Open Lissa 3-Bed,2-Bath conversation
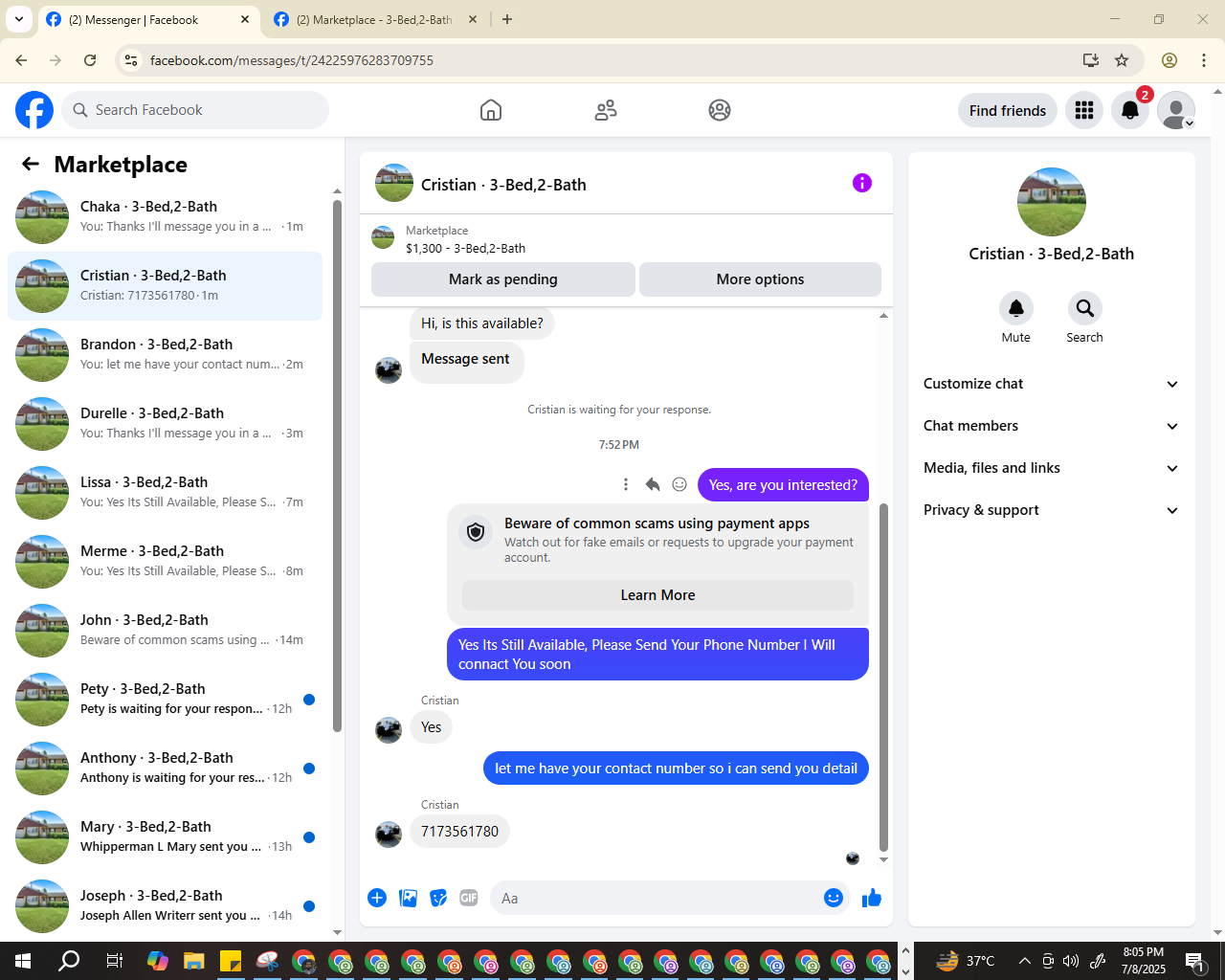 [x=165, y=493]
